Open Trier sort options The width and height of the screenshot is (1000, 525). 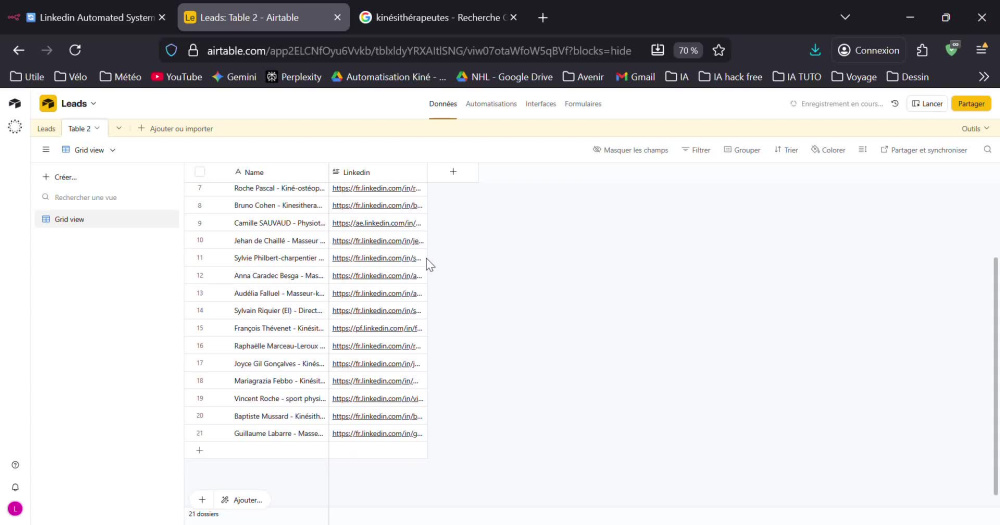(786, 150)
